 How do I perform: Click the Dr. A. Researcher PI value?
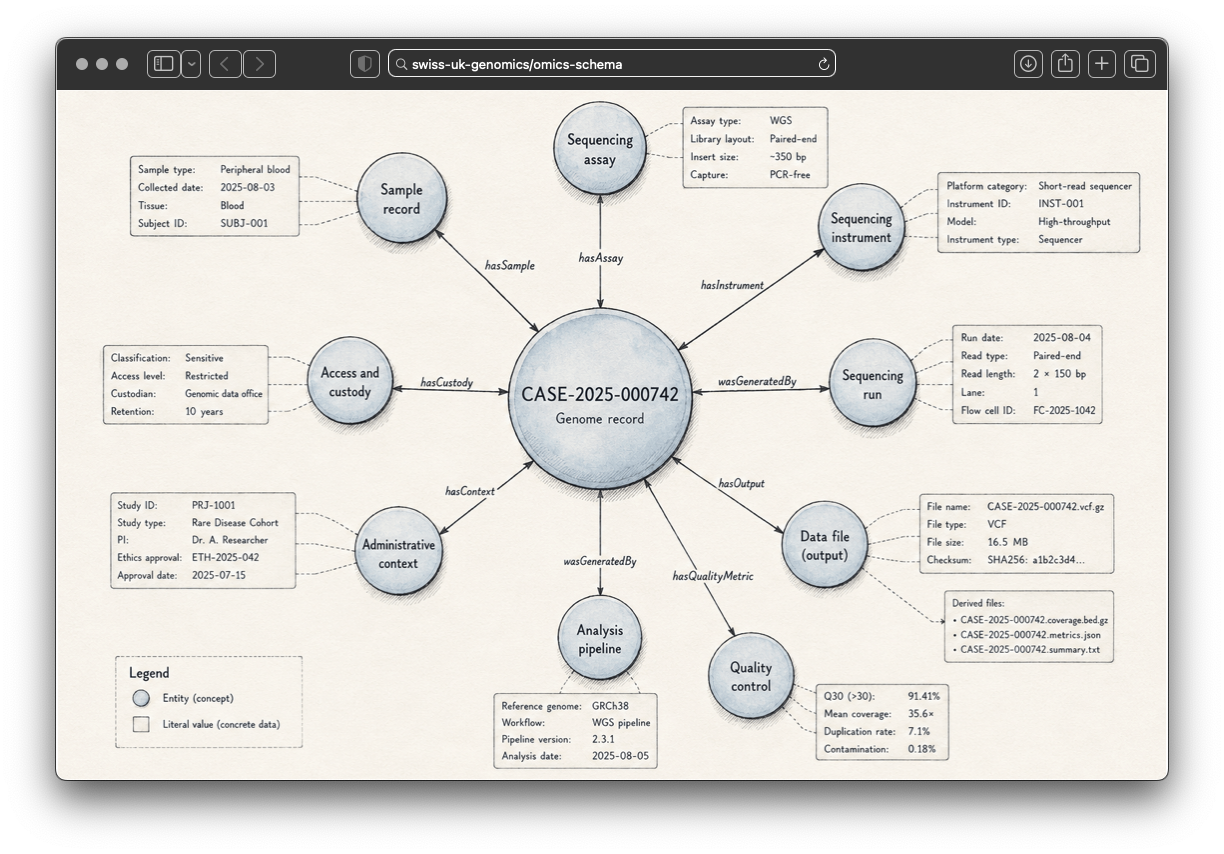tap(230, 540)
